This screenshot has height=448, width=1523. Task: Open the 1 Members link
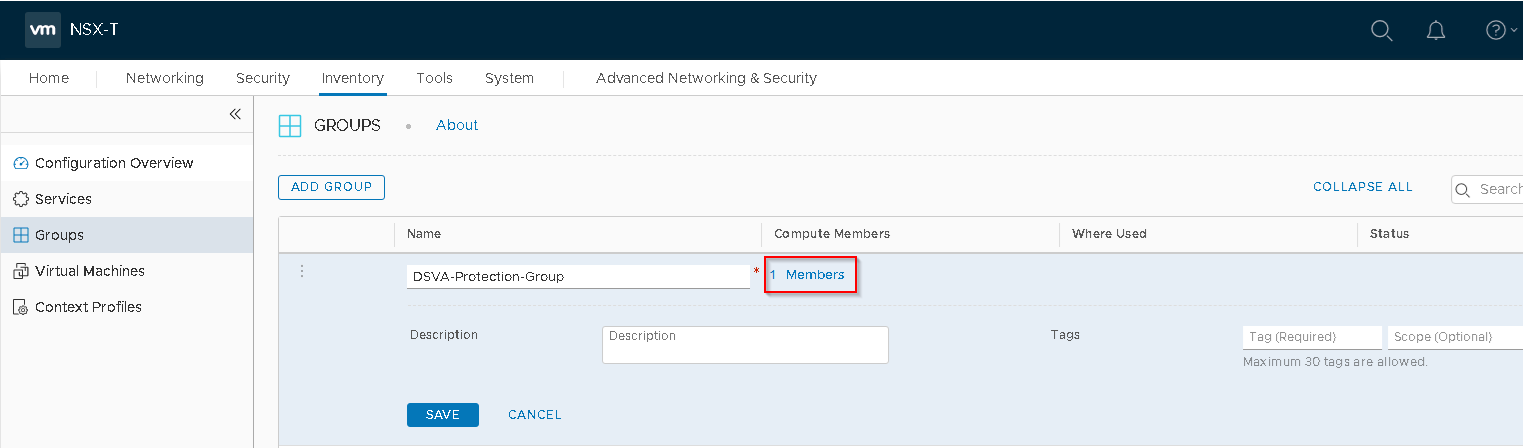810,275
